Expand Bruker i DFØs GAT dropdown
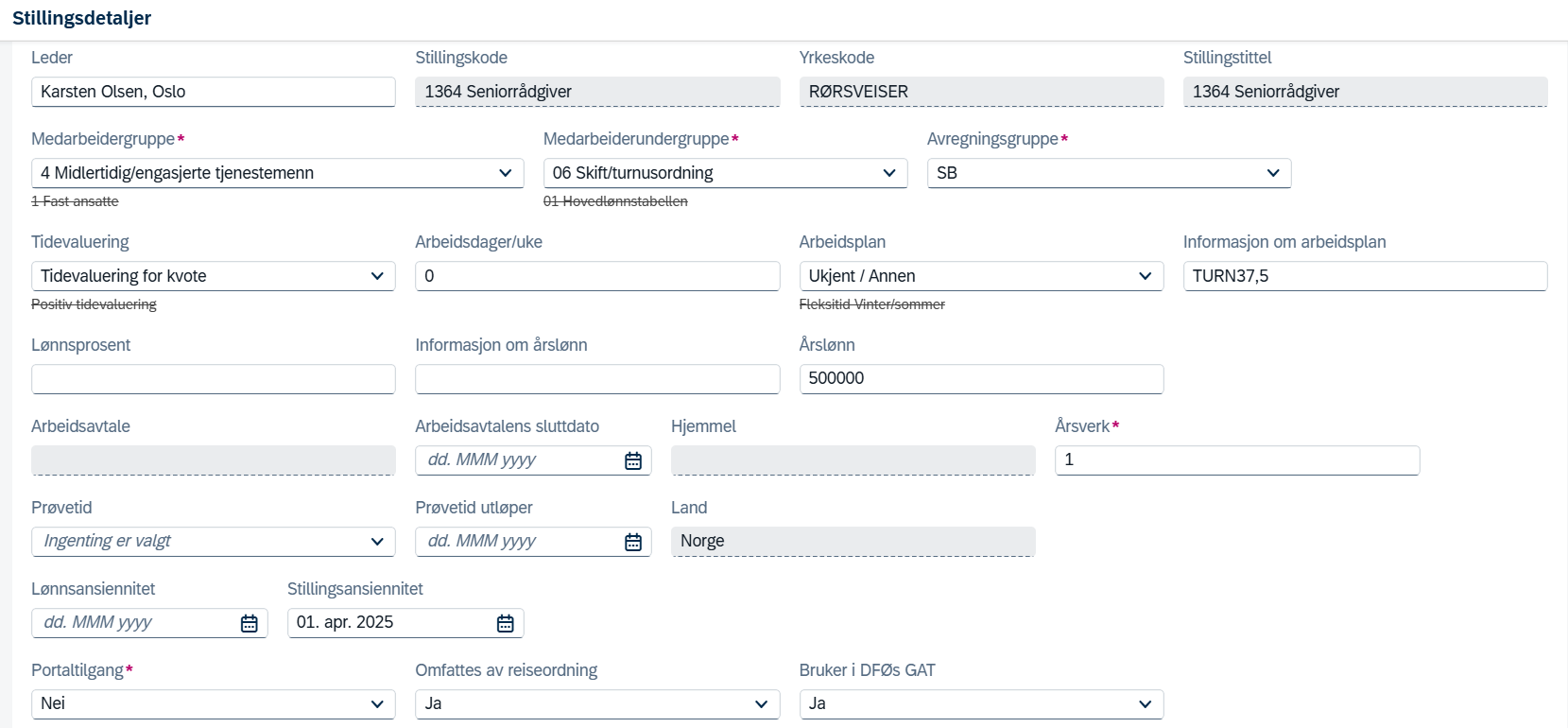 tap(1146, 704)
